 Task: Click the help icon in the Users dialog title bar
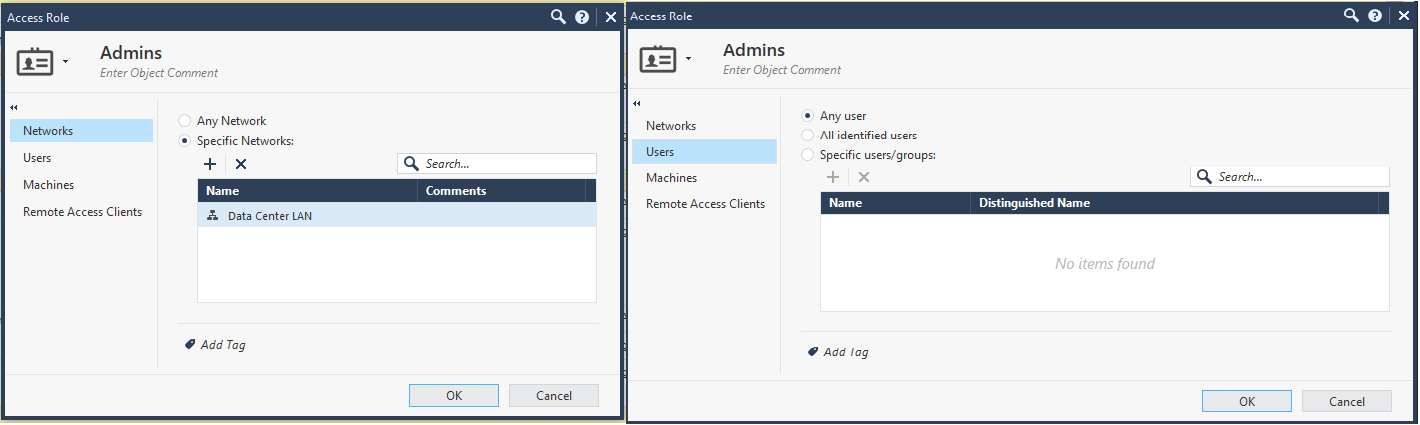[x=1375, y=16]
